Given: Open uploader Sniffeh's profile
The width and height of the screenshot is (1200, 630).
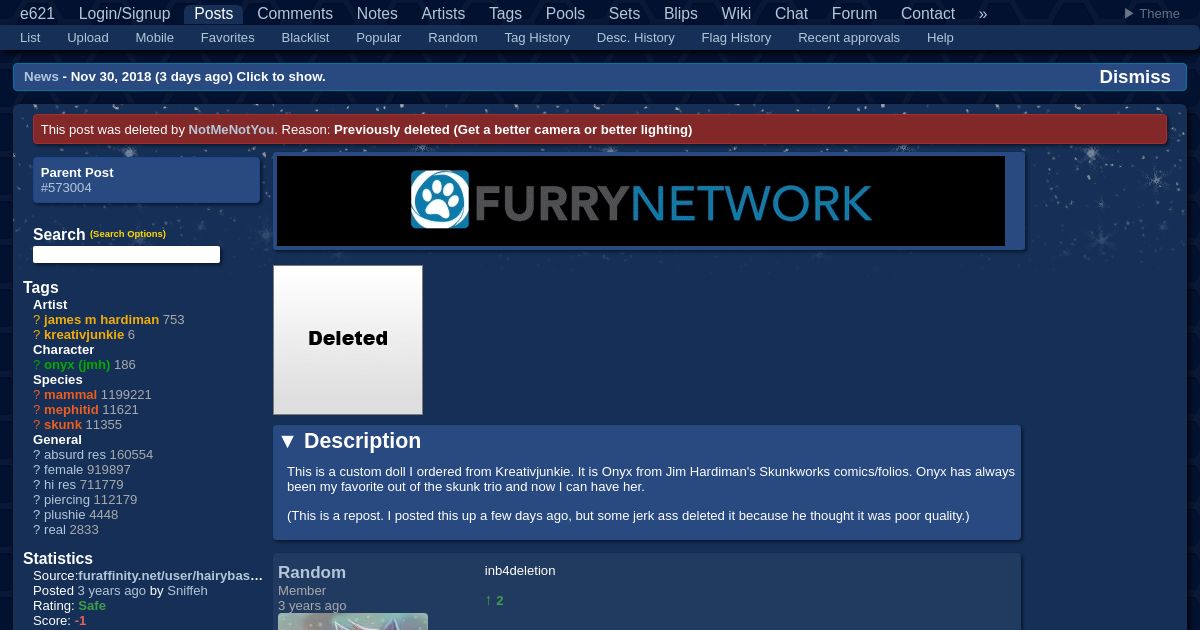Looking at the screenshot, I should point(187,591).
